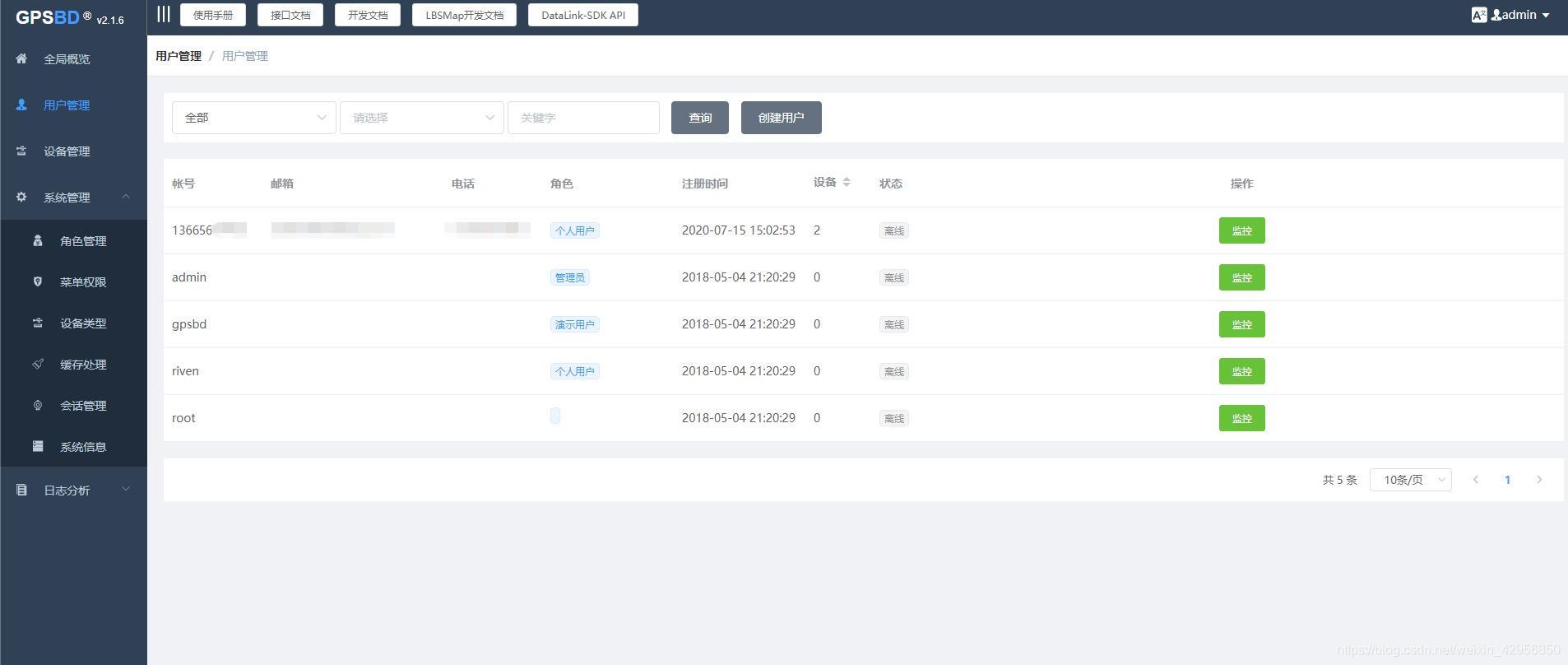Open the 请选择 dropdown
Viewport: 1568px width, 665px height.
(421, 118)
